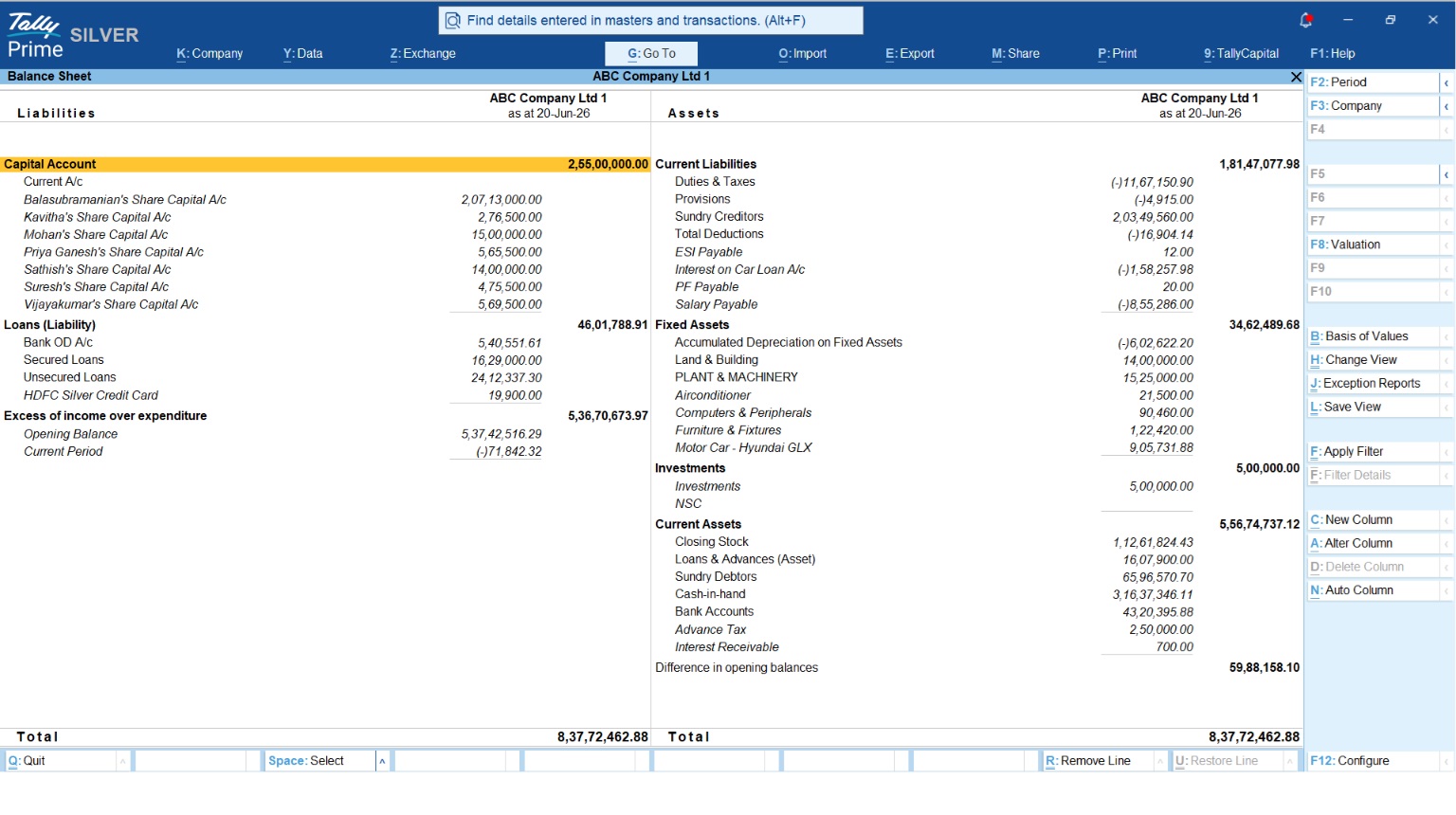Click the Tally Prime logo

(x=34, y=36)
